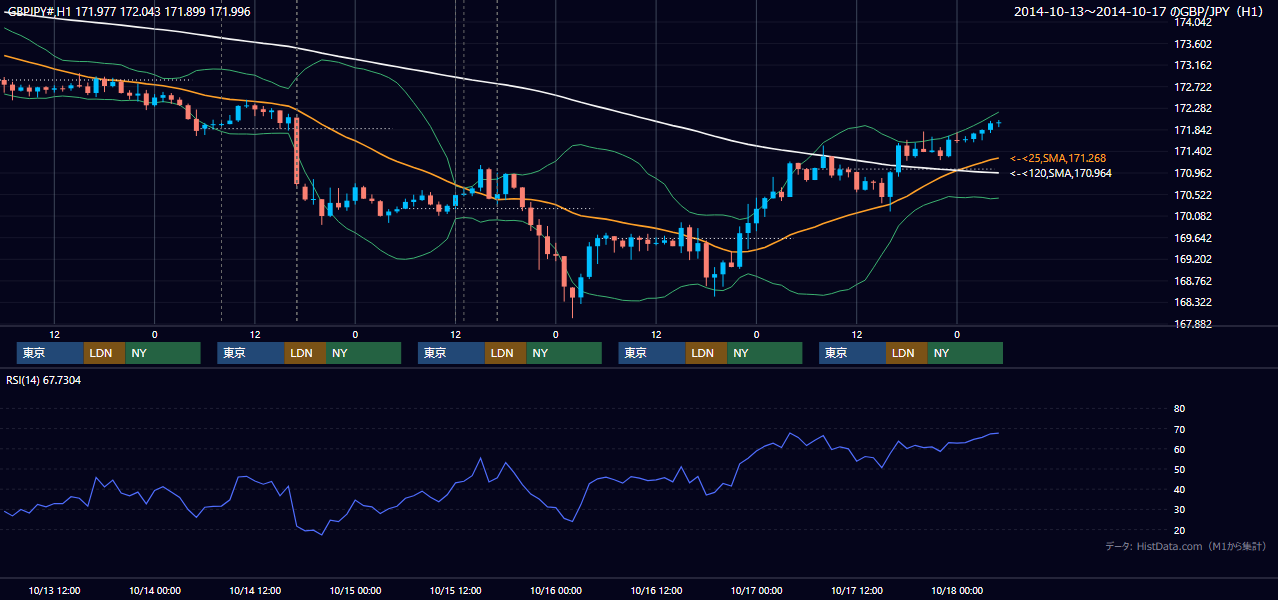Click price axis value 173.162

tap(1193, 65)
